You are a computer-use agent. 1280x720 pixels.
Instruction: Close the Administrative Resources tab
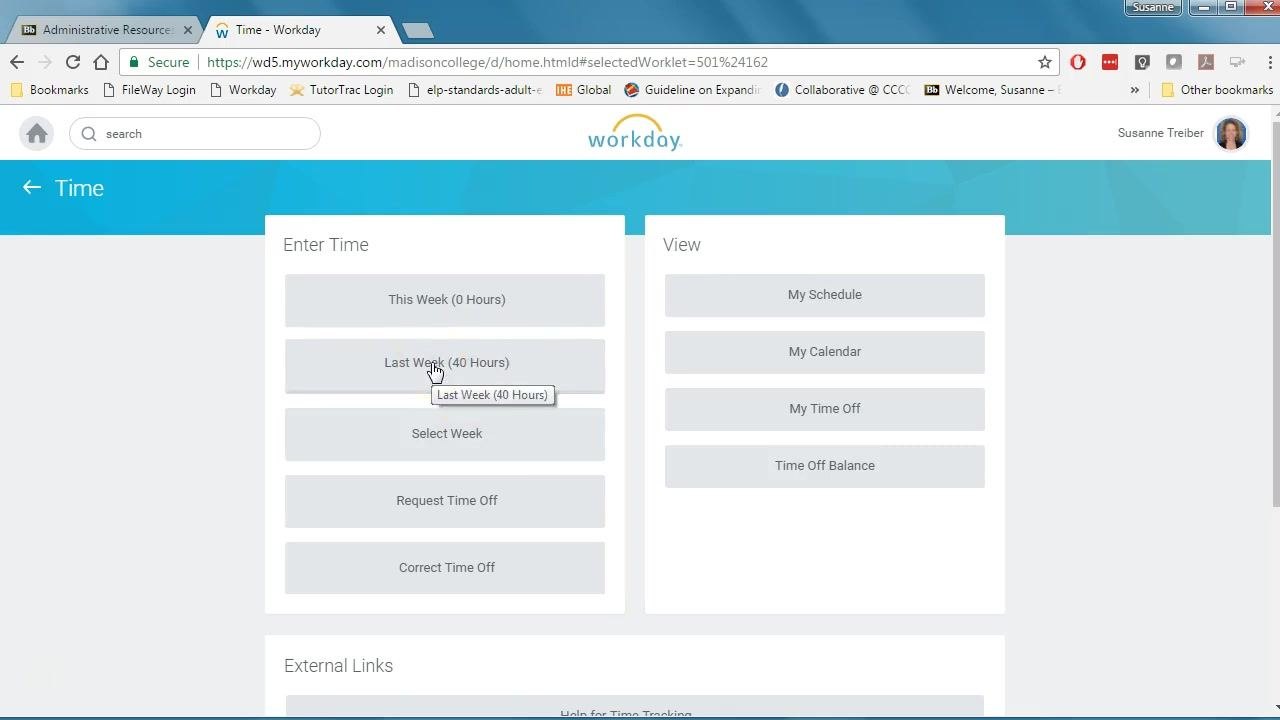coord(187,30)
